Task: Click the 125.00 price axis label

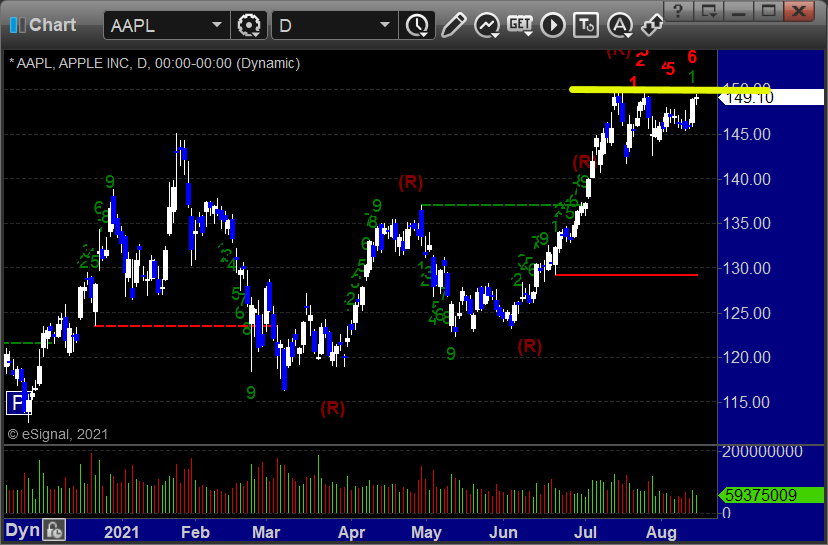Action: [x=747, y=313]
